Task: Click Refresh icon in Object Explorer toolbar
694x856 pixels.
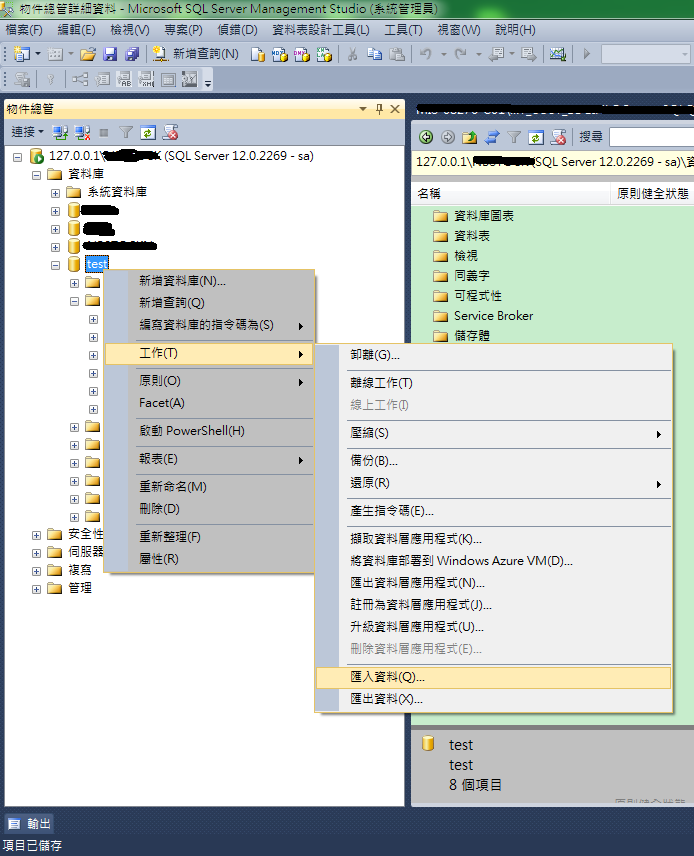Action: click(x=148, y=133)
